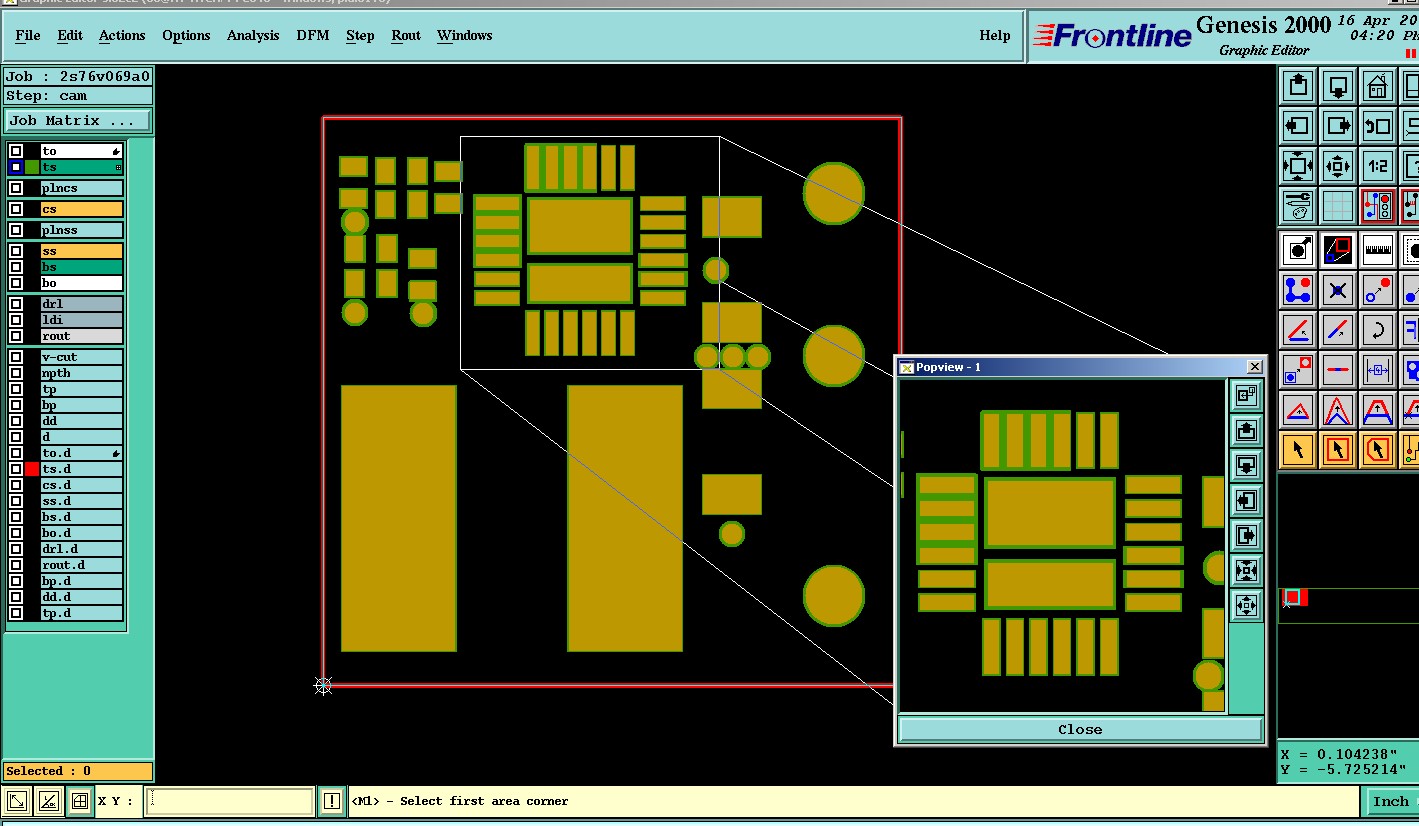This screenshot has height=826, width=1419.
Task: Click the X Y coordinate input field
Action: click(x=230, y=801)
